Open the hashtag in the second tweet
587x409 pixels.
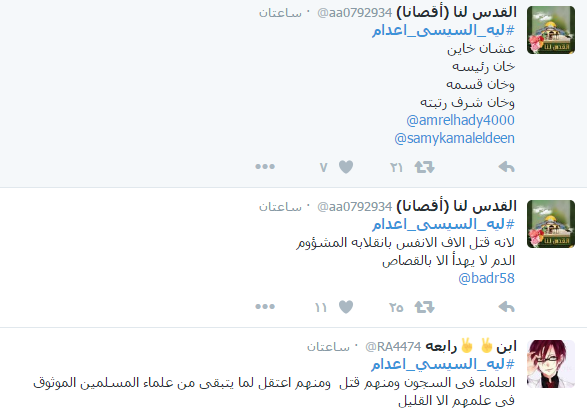click(x=443, y=225)
